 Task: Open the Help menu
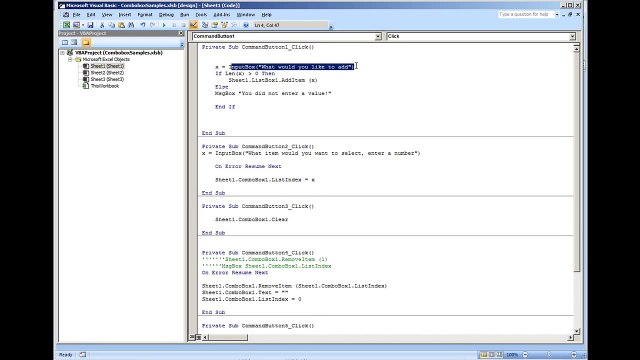coord(267,15)
